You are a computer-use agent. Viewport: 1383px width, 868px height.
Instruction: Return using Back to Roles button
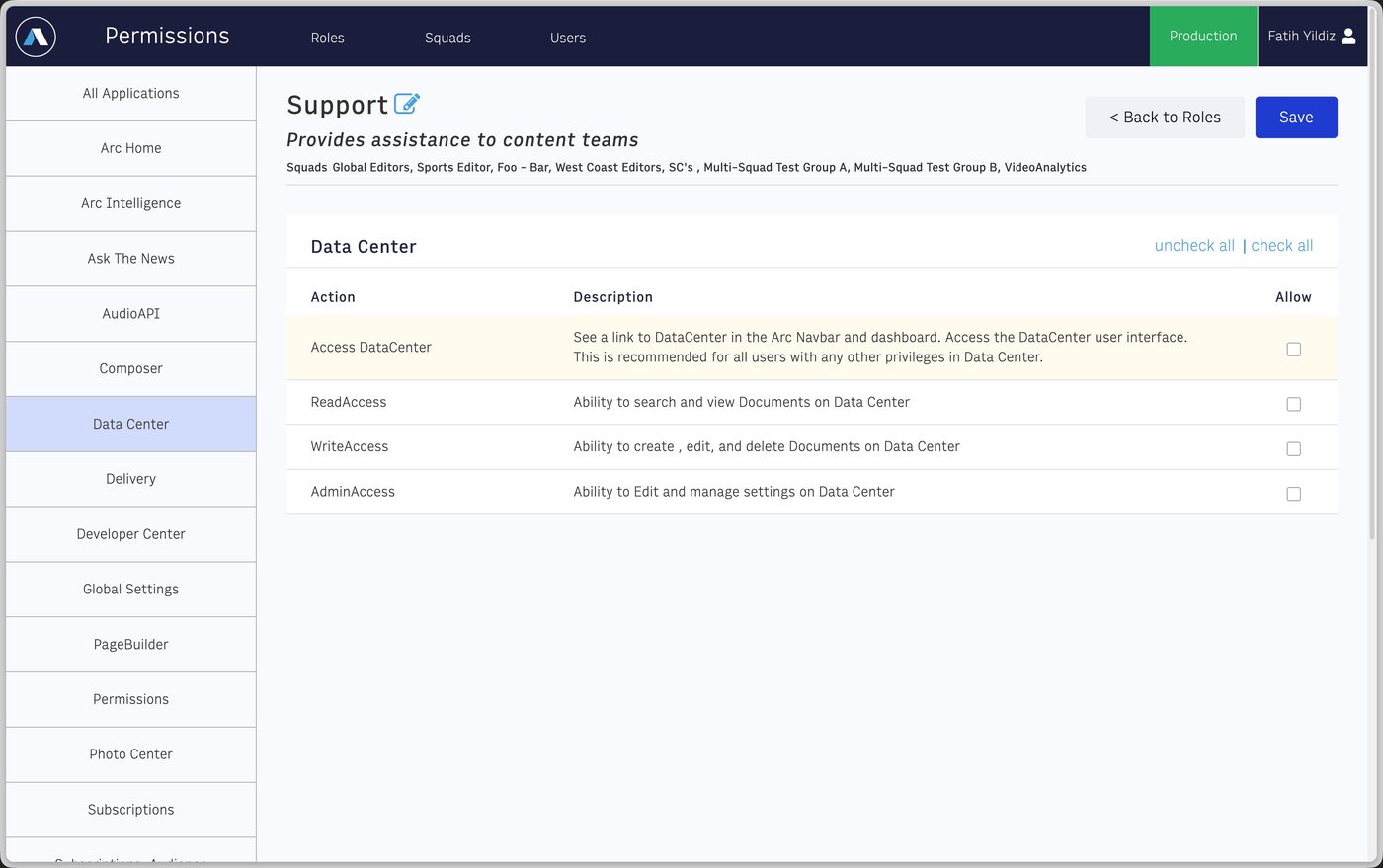coord(1165,118)
